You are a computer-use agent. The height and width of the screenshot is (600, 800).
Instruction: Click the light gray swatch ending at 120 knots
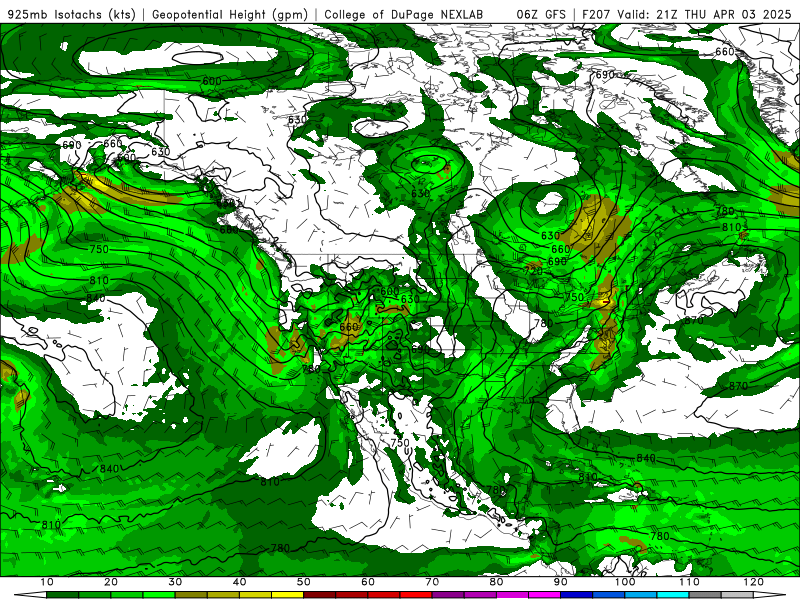click(x=737, y=595)
